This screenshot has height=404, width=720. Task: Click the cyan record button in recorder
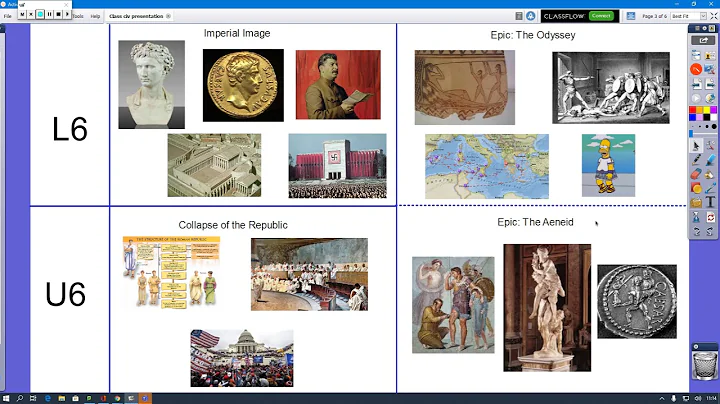[40, 14]
